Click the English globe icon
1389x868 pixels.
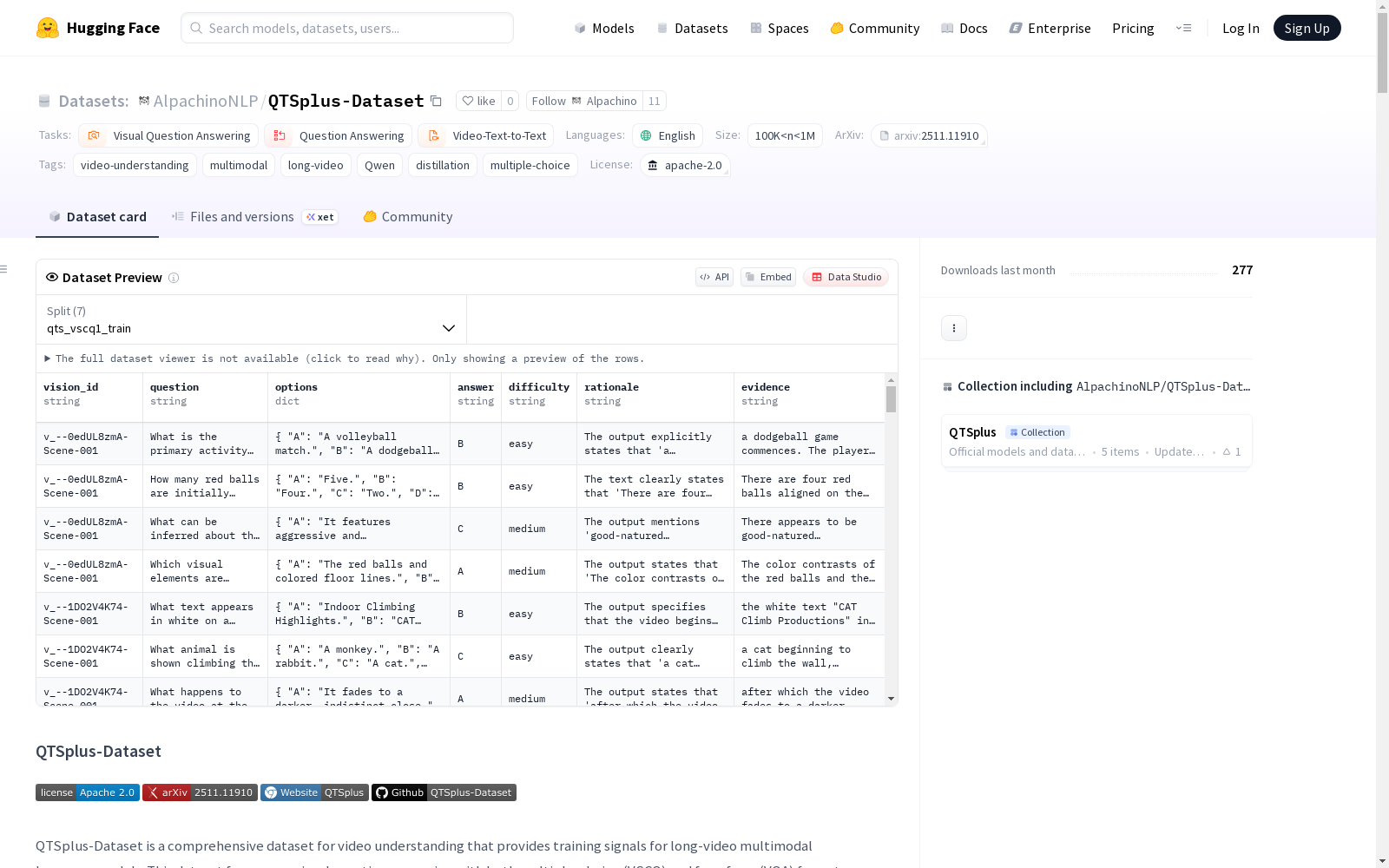pos(646,135)
